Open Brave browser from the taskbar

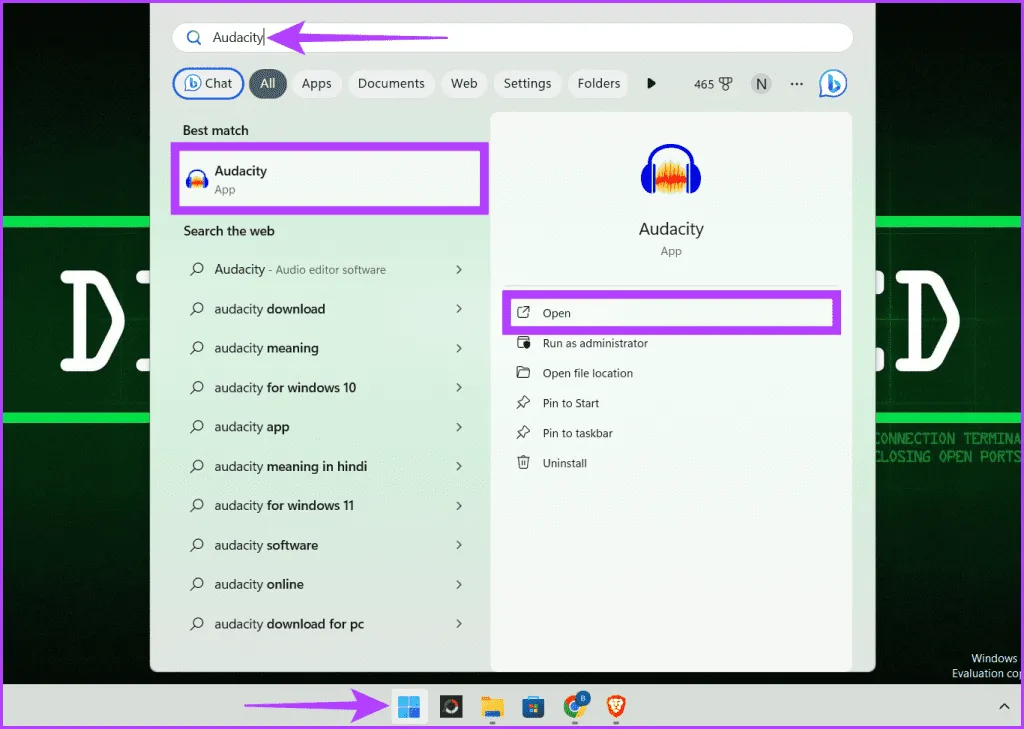point(616,707)
